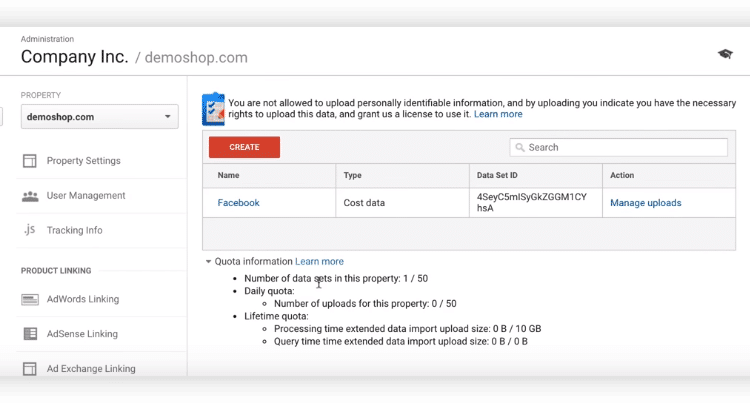The image size is (750, 403).
Task: Click the graduation cap education icon
Action: pos(725,54)
